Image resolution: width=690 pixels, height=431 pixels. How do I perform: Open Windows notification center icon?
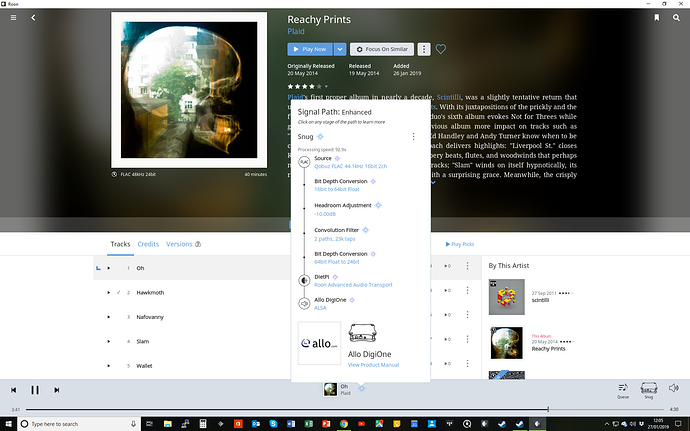678,424
